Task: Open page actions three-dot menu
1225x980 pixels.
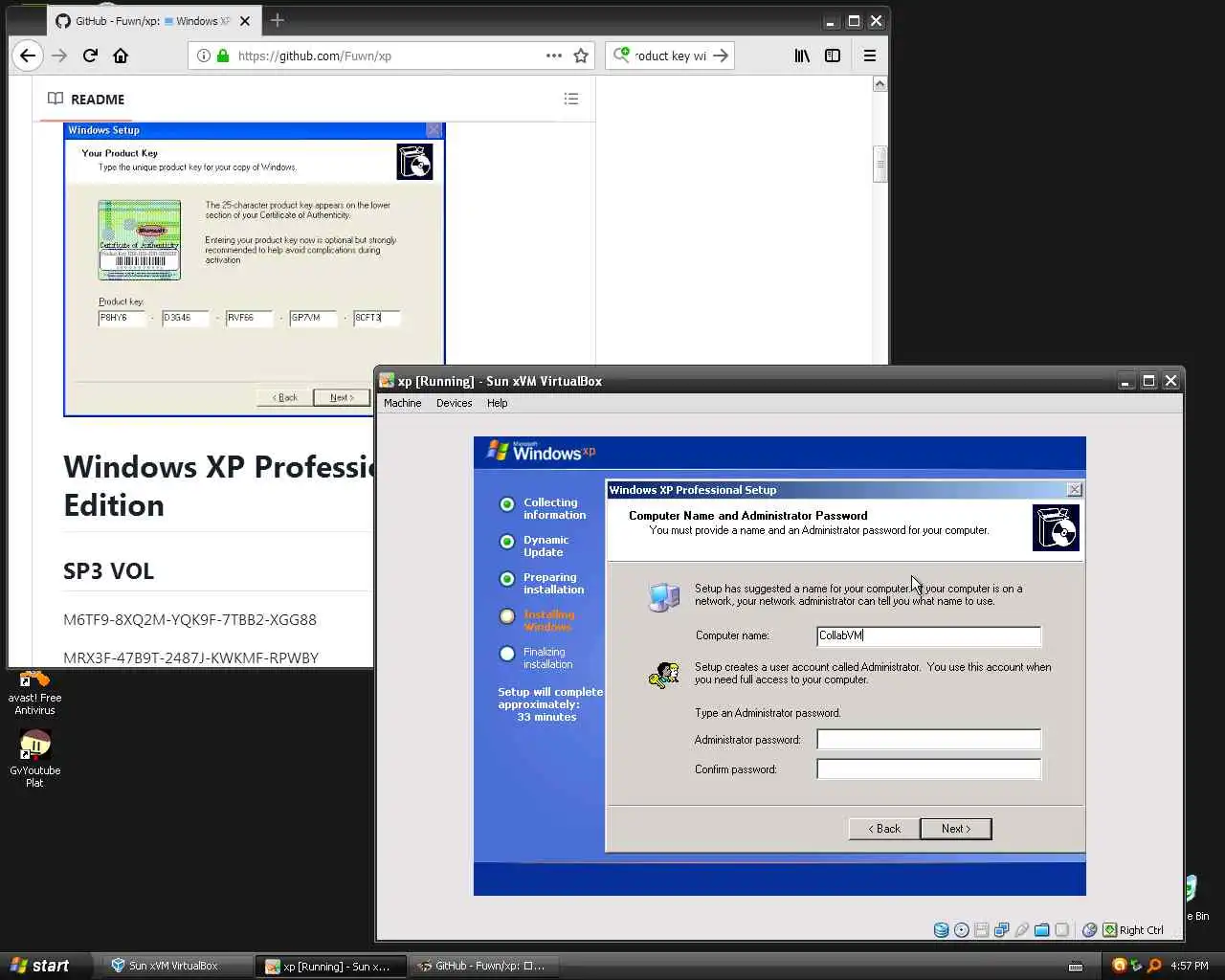Action: [554, 56]
